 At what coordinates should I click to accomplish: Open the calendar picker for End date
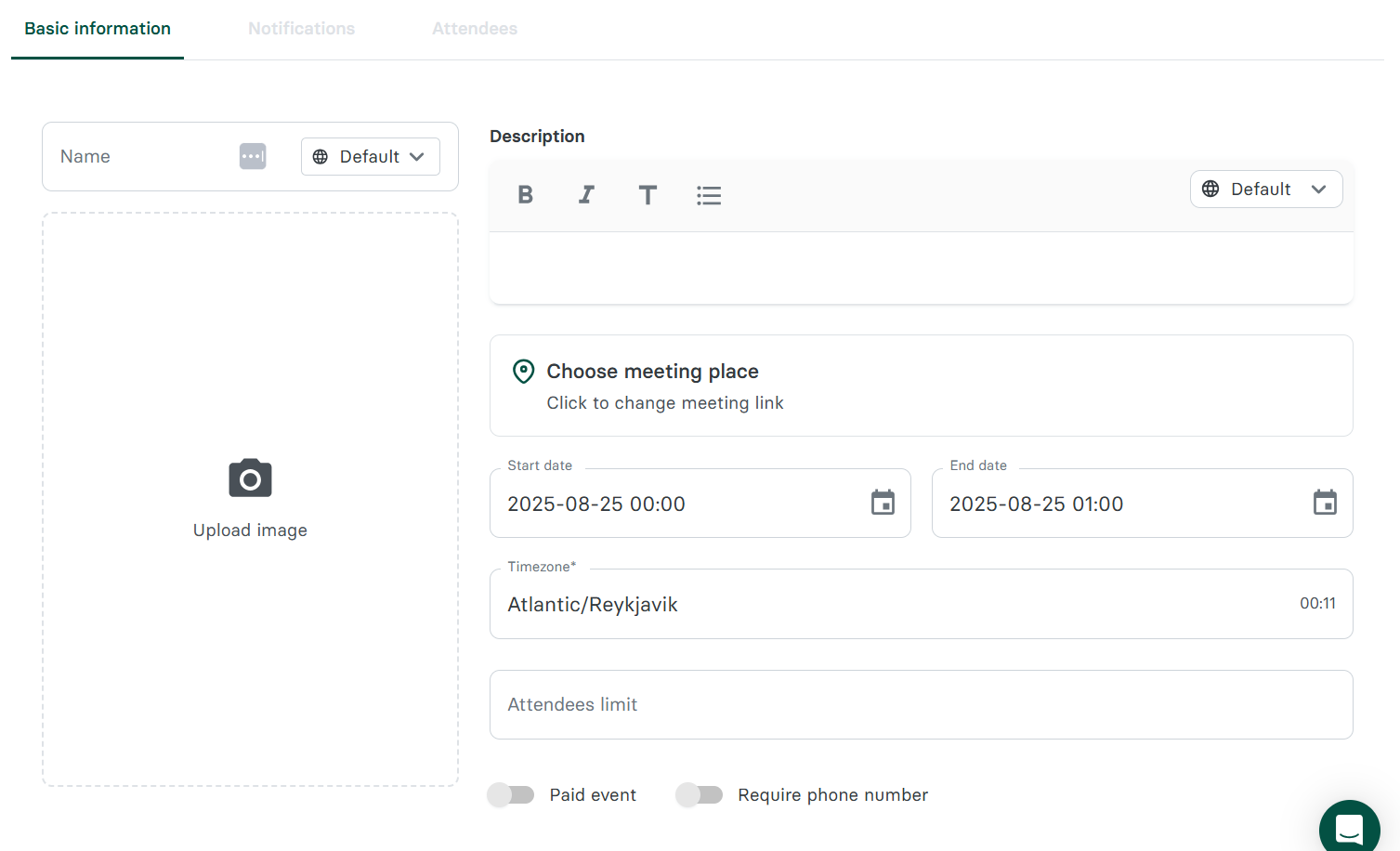tap(1325, 503)
